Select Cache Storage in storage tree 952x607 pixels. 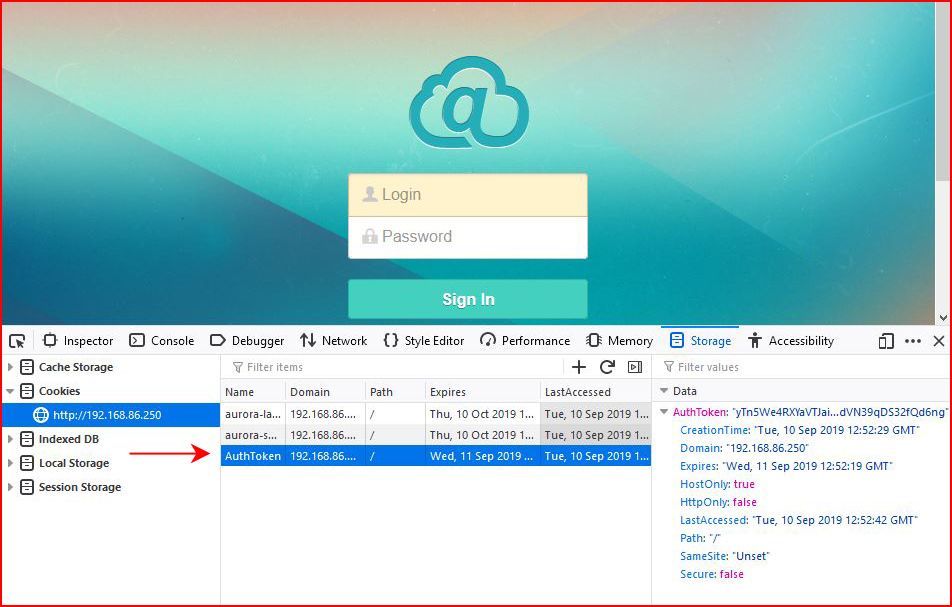tap(75, 367)
